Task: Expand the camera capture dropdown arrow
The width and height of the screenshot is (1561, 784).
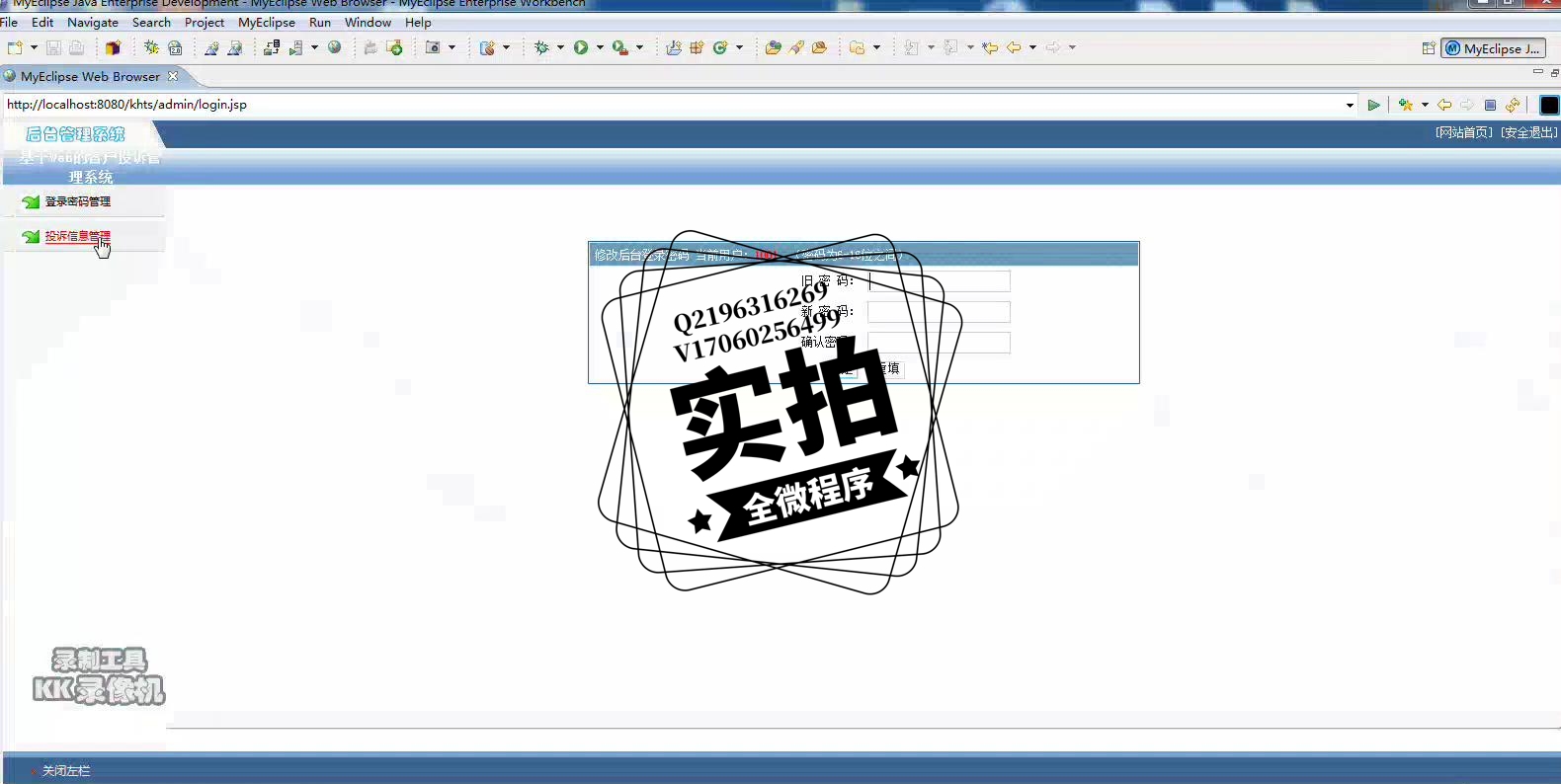Action: coord(452,47)
